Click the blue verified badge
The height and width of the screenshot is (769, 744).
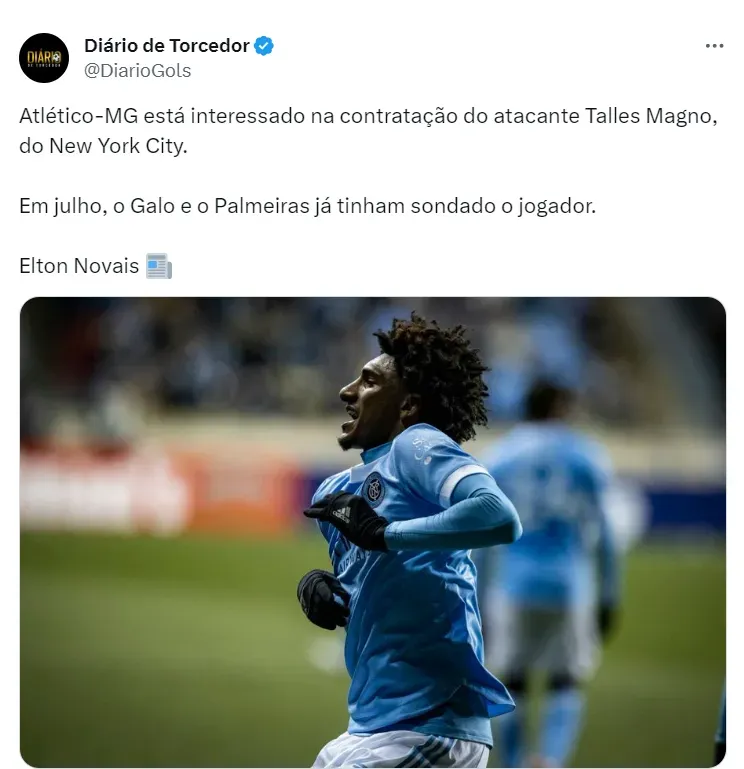pos(264,46)
